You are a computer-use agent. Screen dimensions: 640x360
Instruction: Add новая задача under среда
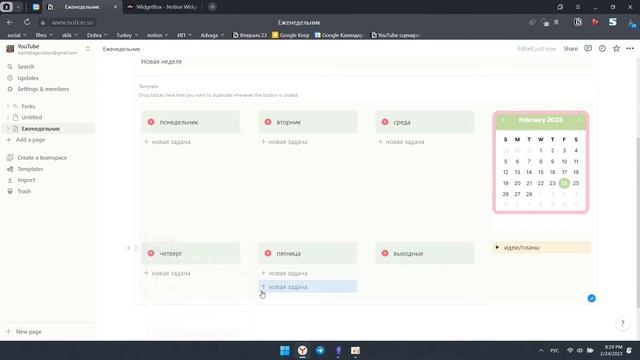[x=401, y=142]
